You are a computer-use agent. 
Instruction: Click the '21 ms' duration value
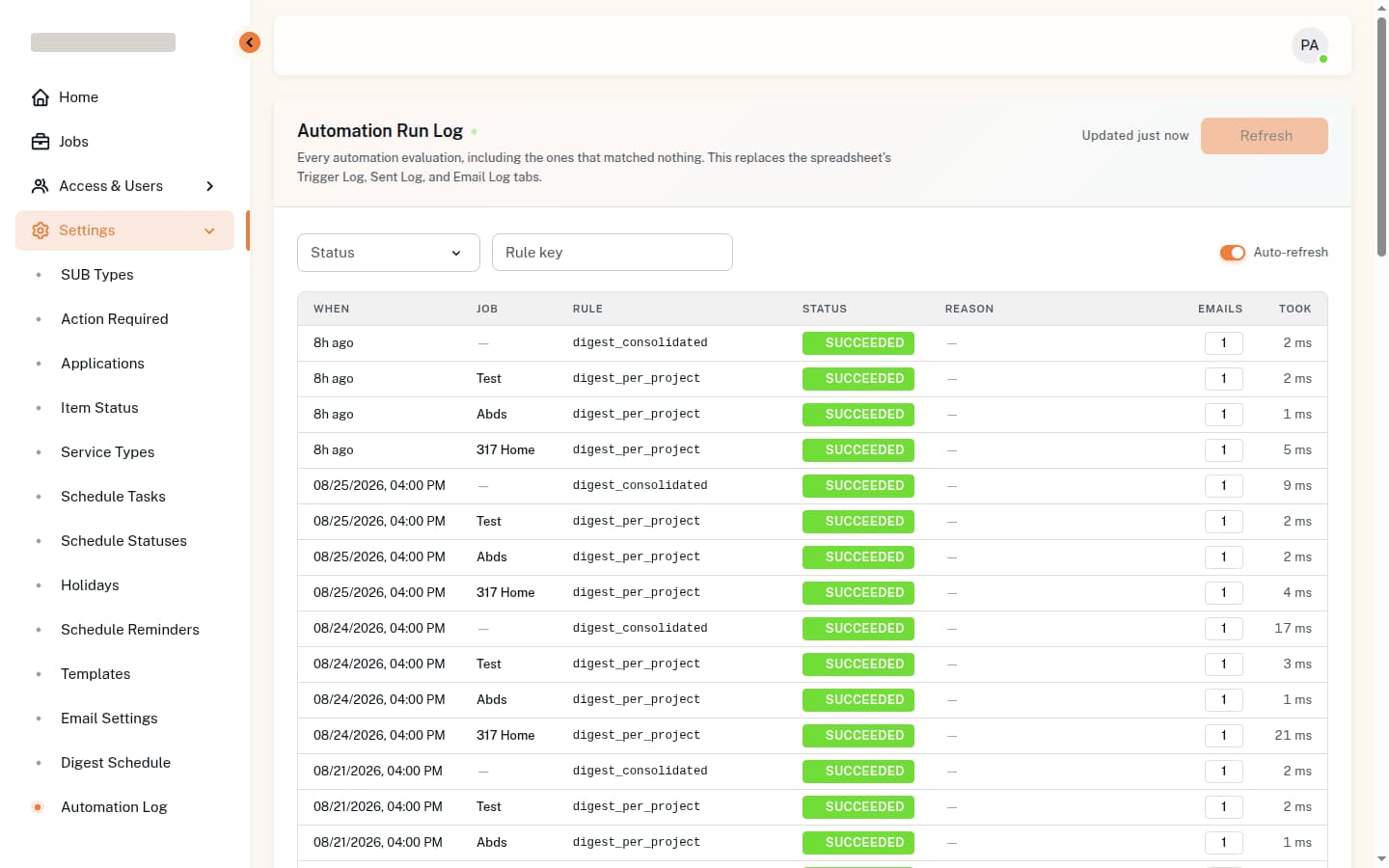click(1294, 736)
